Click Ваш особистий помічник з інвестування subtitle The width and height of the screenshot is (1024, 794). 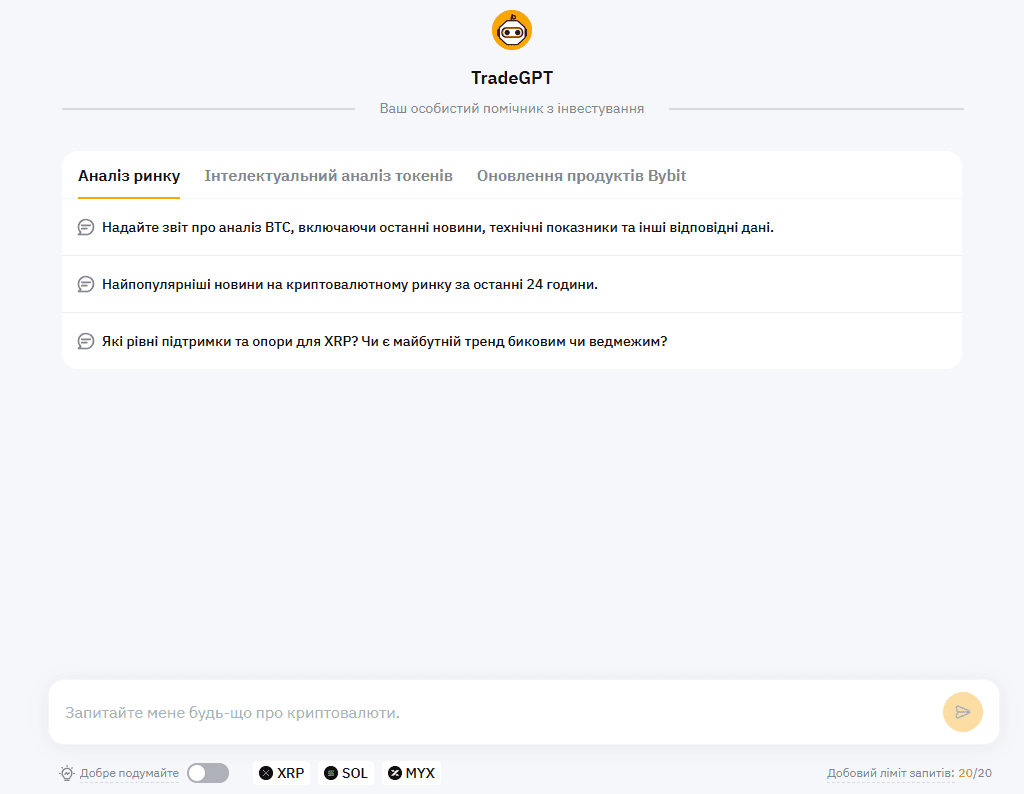[x=512, y=108]
